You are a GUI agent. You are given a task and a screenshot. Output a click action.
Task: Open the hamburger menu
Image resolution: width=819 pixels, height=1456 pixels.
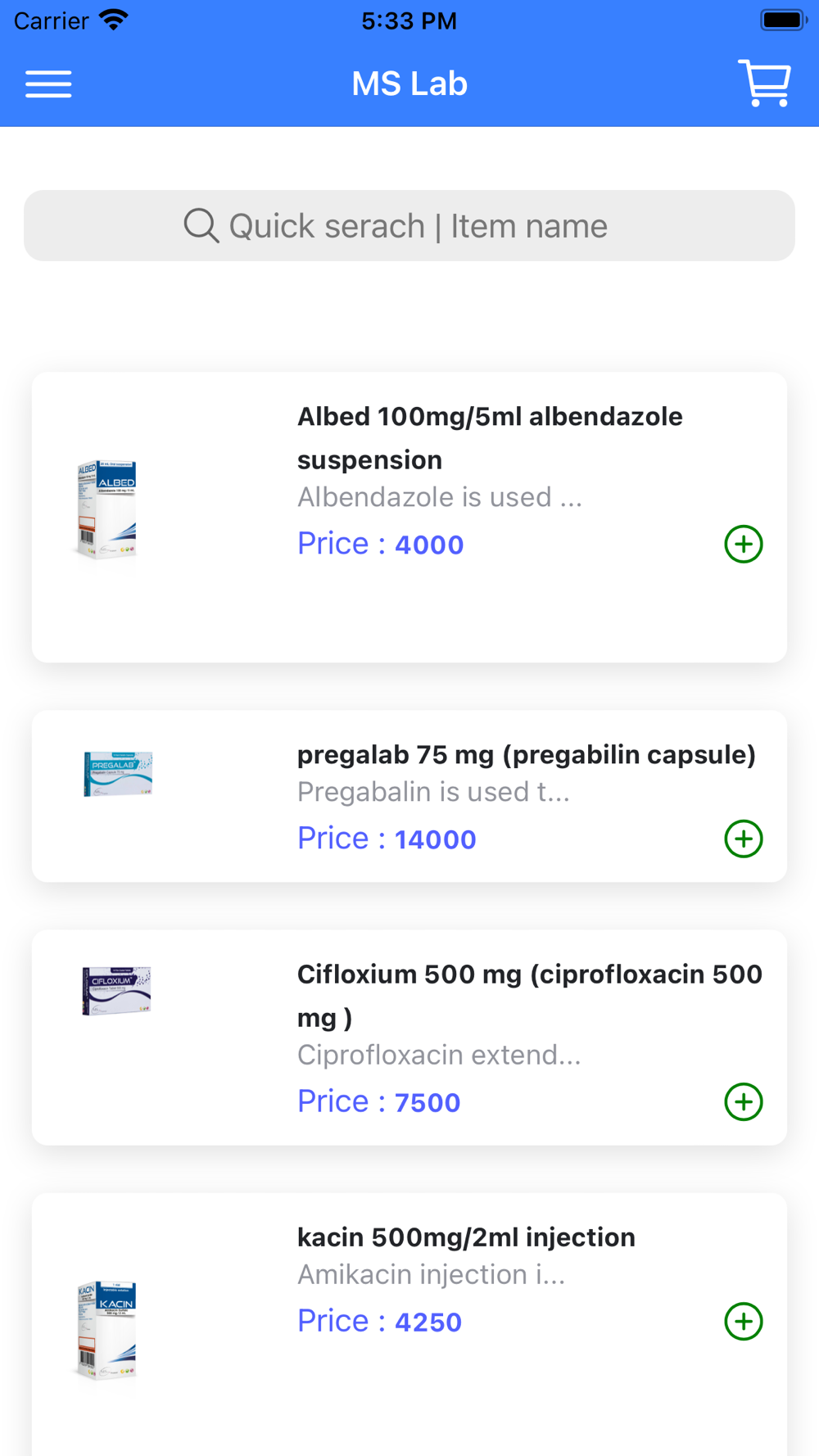(x=48, y=84)
